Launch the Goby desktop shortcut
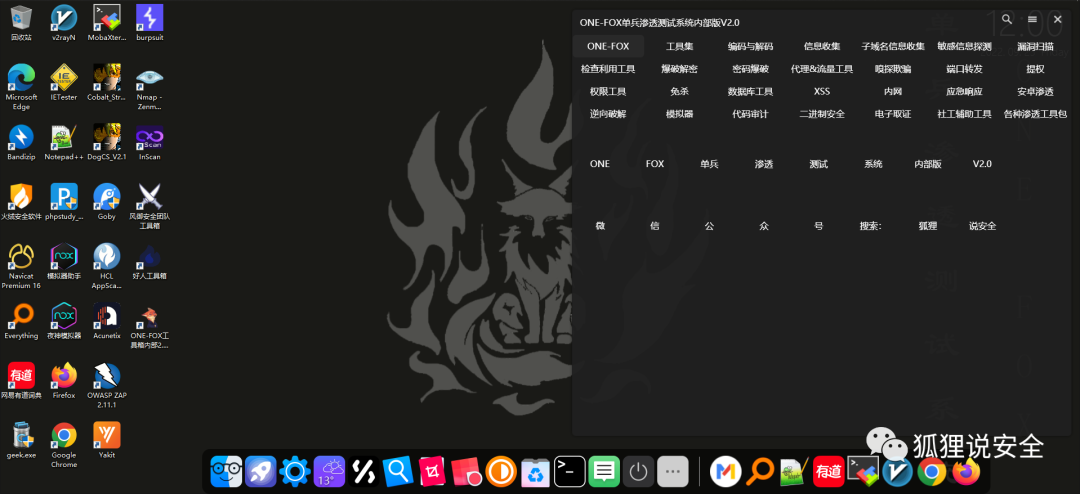Image resolution: width=1080 pixels, height=494 pixels. [x=107, y=202]
